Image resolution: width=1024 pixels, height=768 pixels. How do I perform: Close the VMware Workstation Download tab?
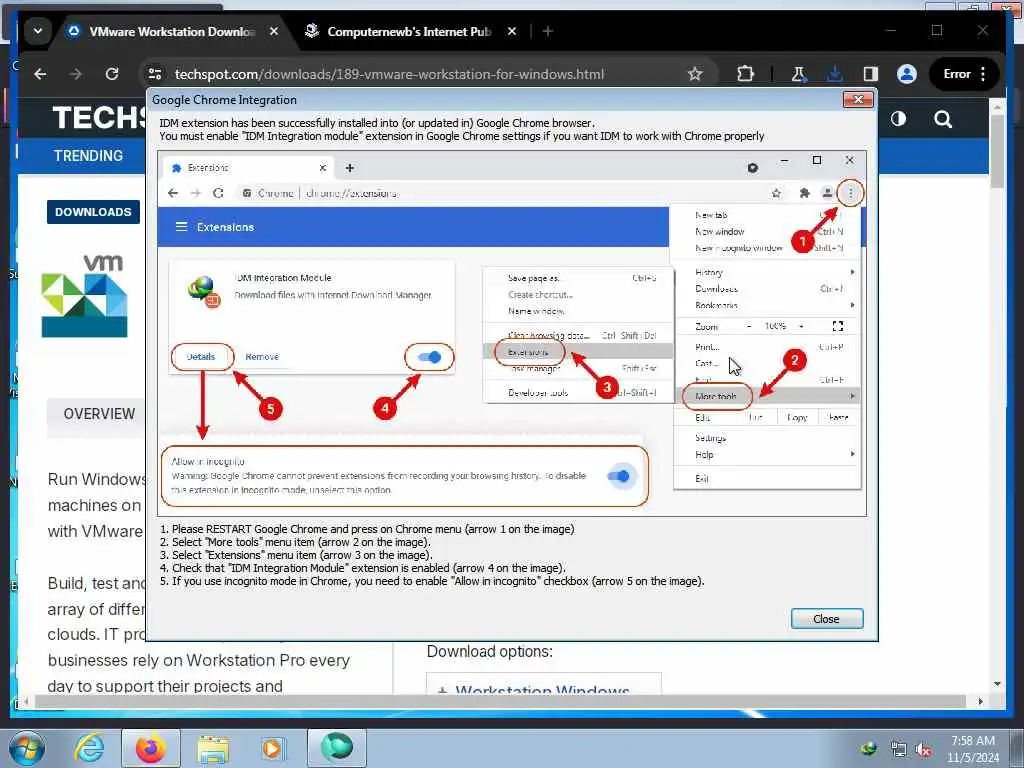coord(274,31)
